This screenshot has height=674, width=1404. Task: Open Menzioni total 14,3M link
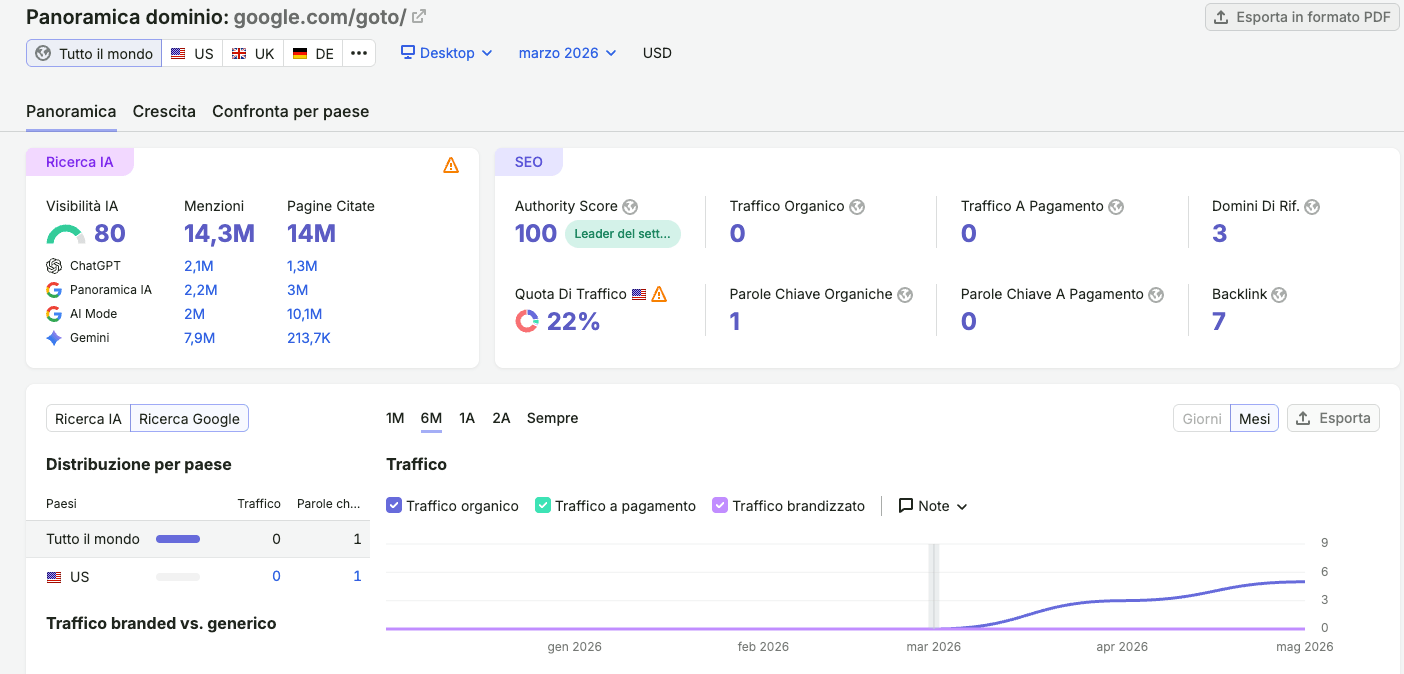click(219, 234)
